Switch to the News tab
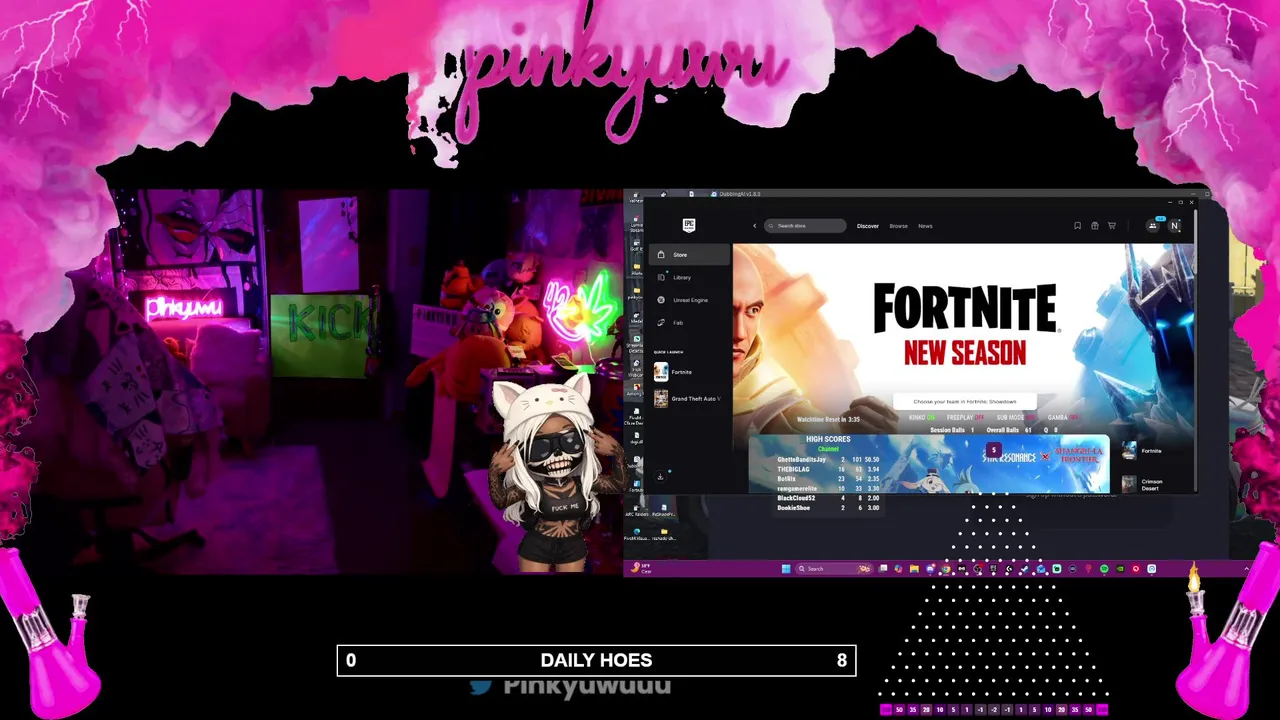Viewport: 1280px width, 720px height. pyautogui.click(x=925, y=226)
